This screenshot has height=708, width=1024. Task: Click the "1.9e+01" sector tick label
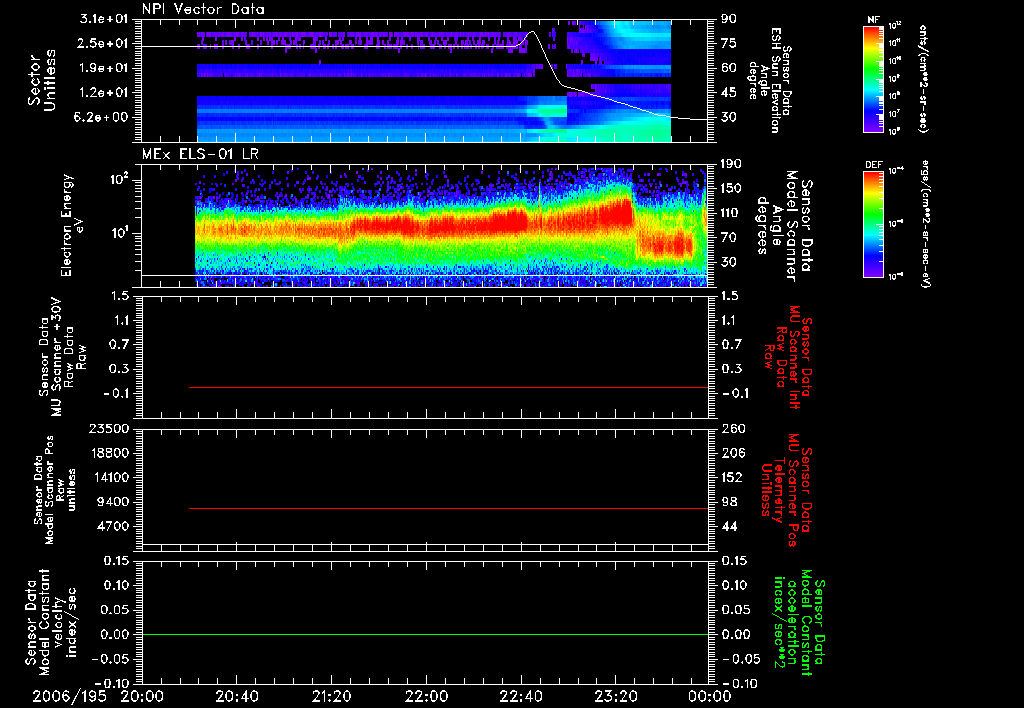click(x=102, y=68)
